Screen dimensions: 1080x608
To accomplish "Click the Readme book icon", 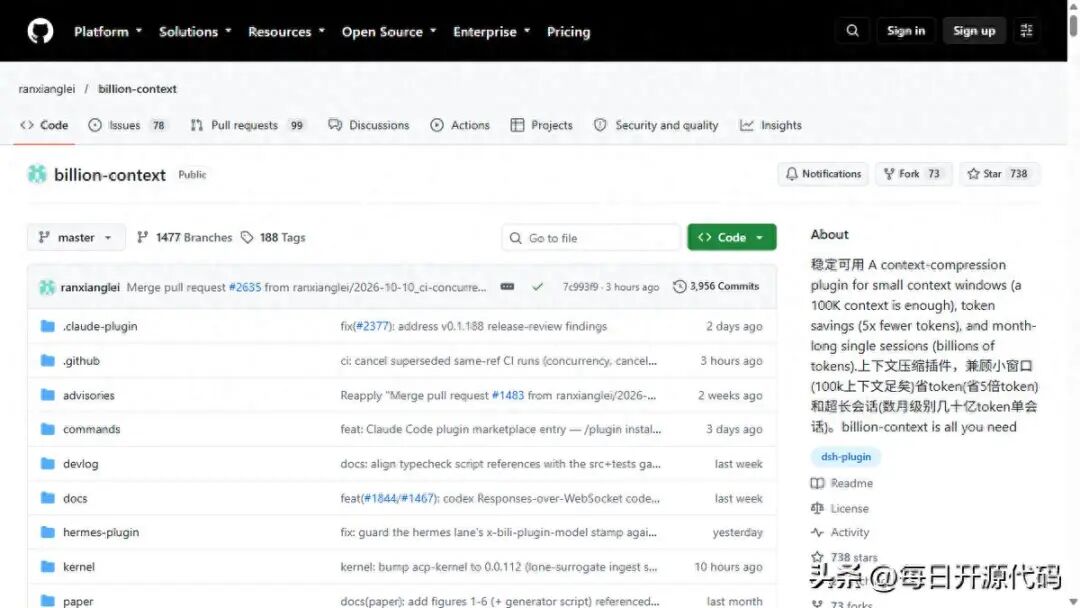I will point(818,483).
